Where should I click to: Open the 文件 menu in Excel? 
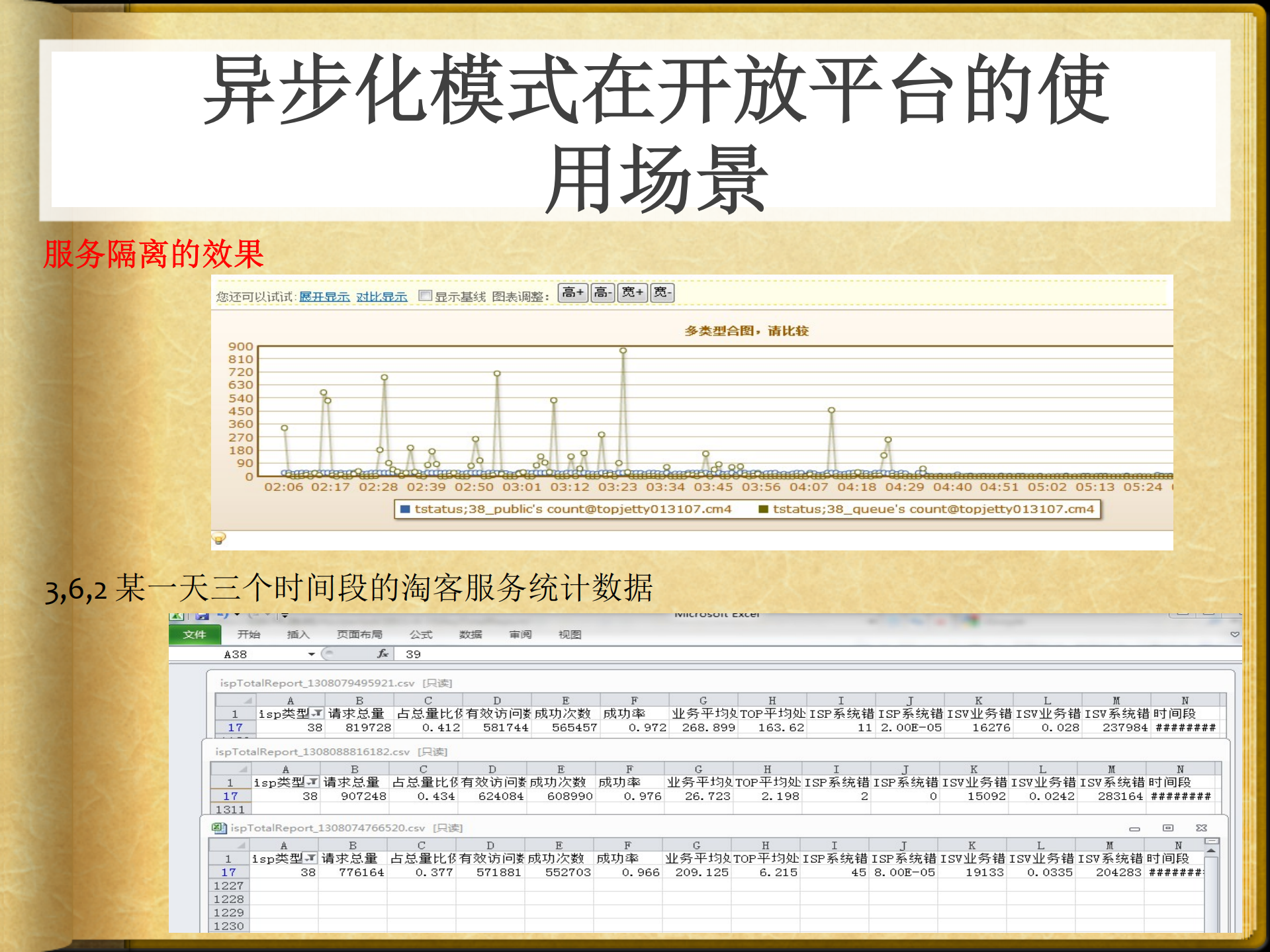(195, 634)
